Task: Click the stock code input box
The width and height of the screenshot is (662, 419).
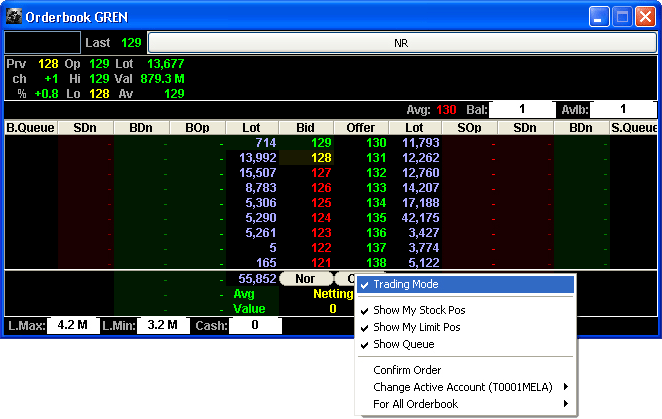Action: tap(42, 43)
